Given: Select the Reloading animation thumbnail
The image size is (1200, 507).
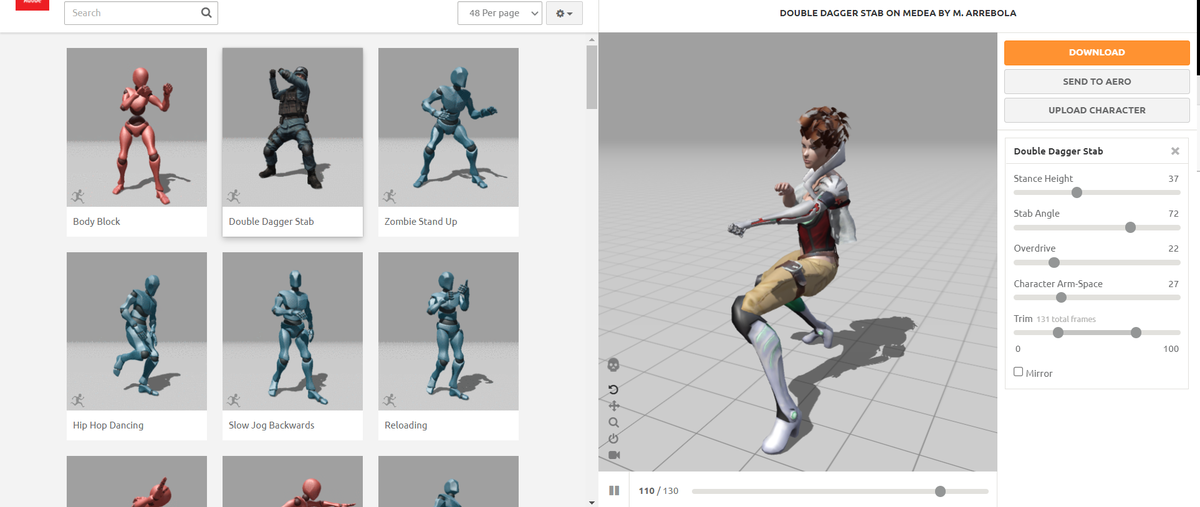Looking at the screenshot, I should tap(449, 331).
